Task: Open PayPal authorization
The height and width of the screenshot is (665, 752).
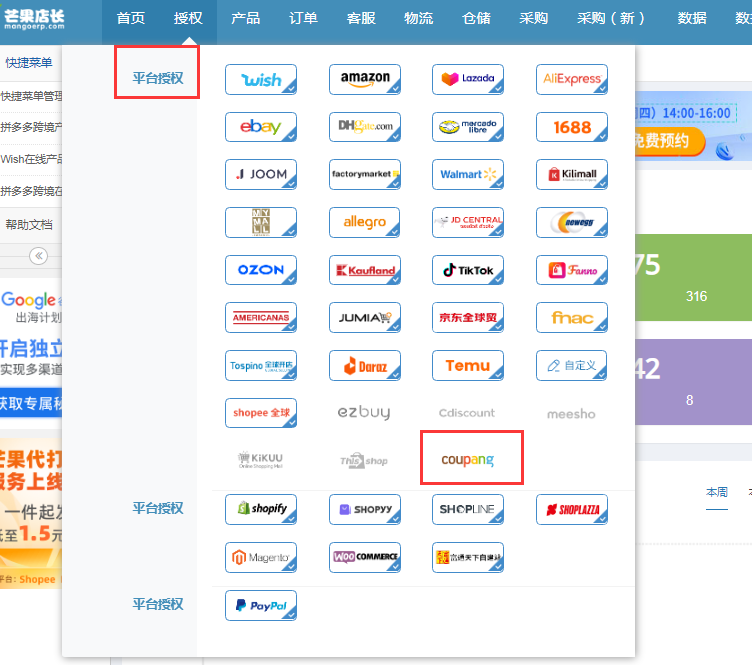Action: tap(261, 605)
